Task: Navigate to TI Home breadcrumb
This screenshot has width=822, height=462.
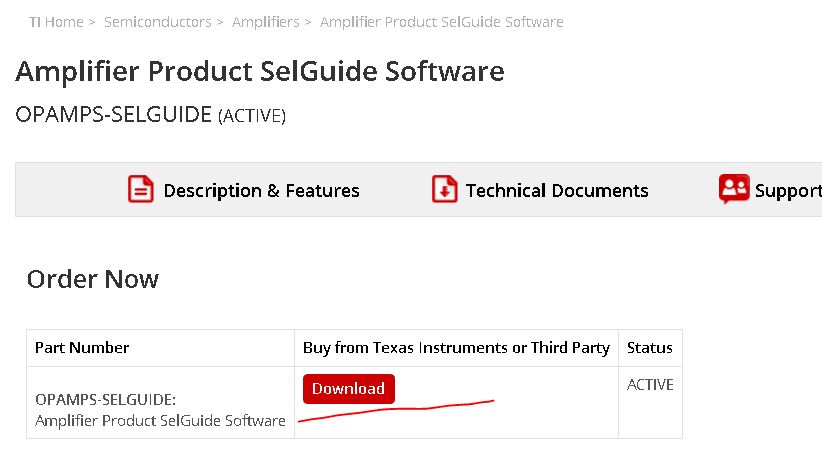Action: 56,21
